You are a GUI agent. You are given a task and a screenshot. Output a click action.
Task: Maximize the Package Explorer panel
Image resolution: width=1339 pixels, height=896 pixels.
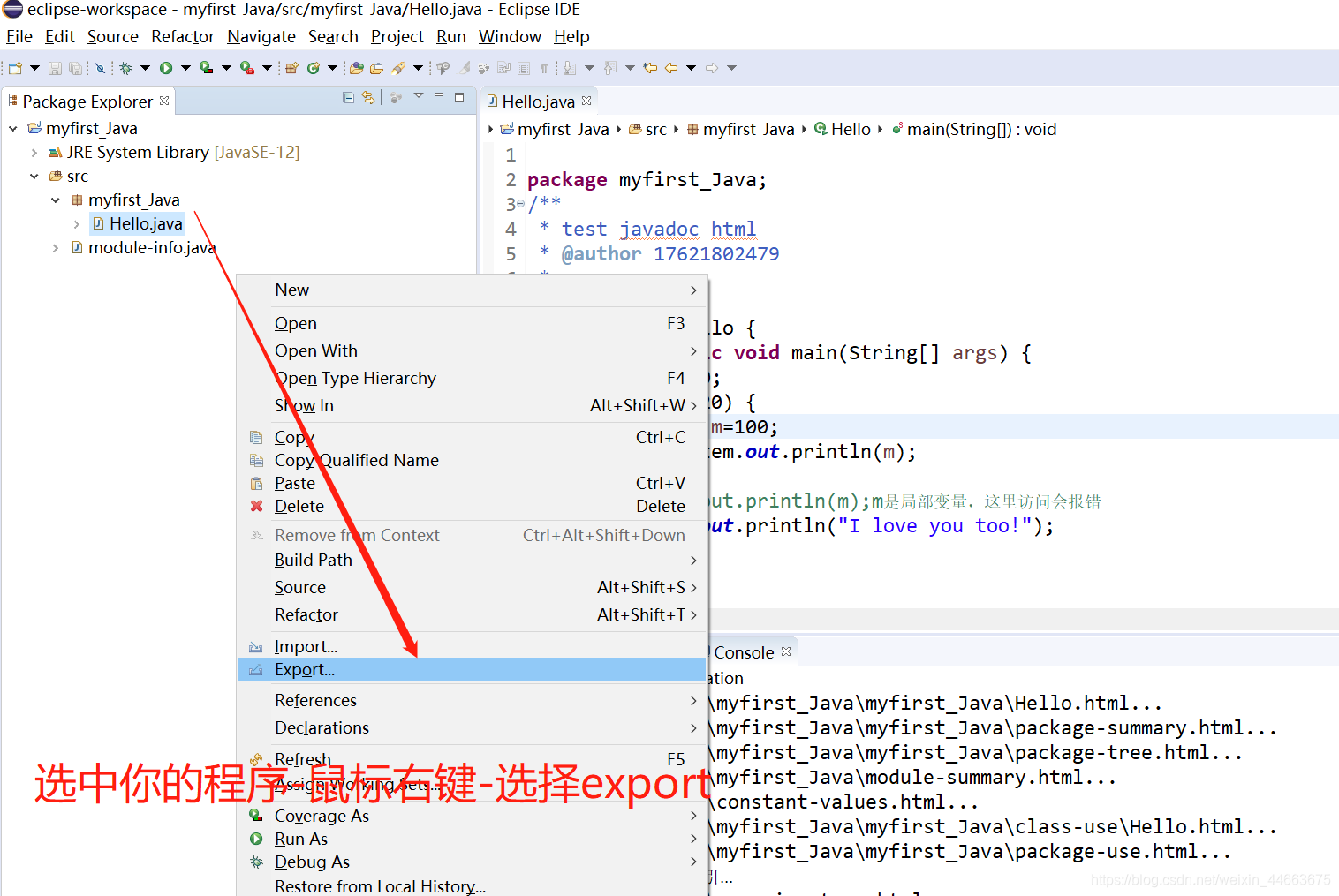[459, 97]
